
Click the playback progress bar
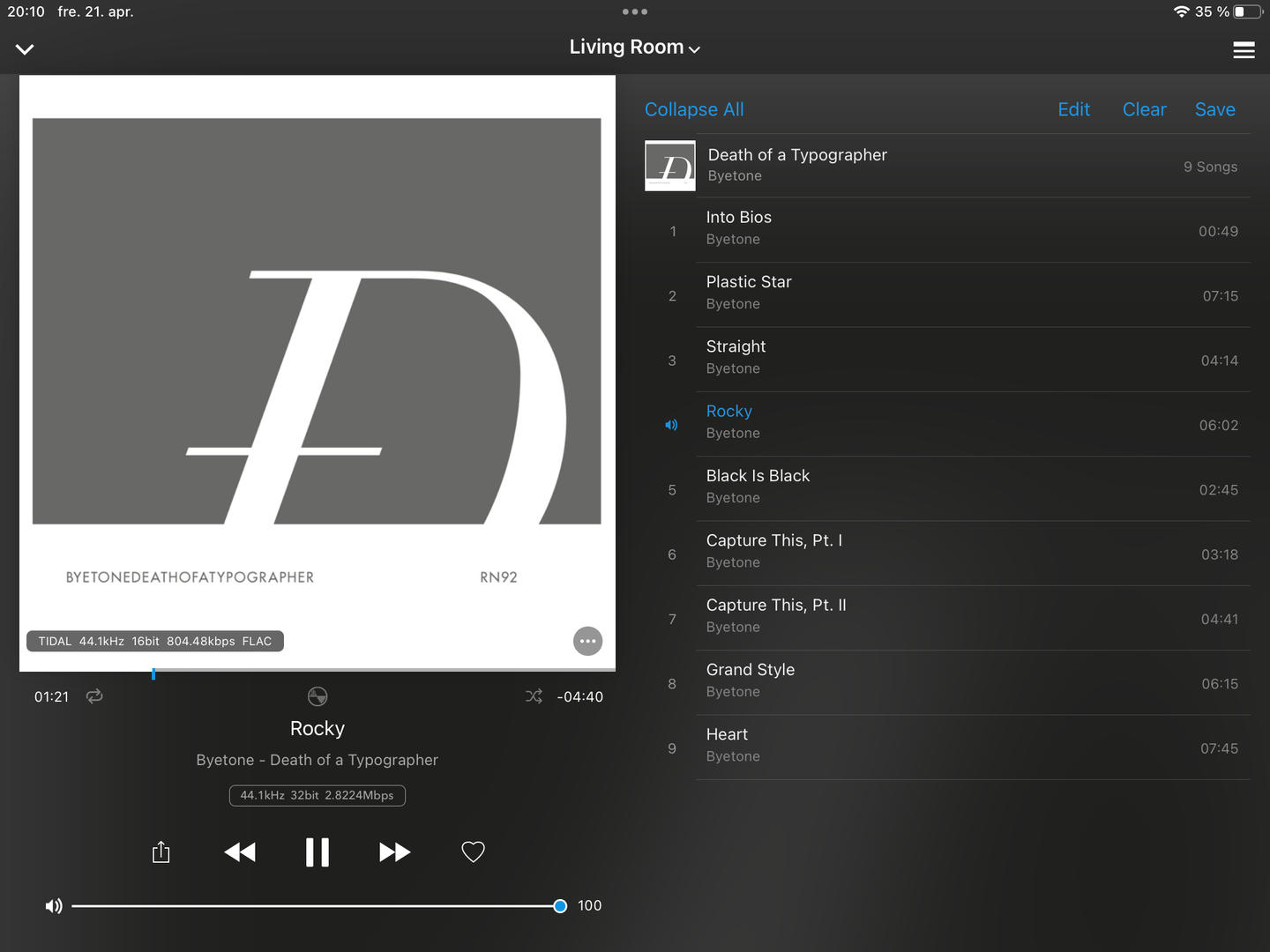coord(317,671)
